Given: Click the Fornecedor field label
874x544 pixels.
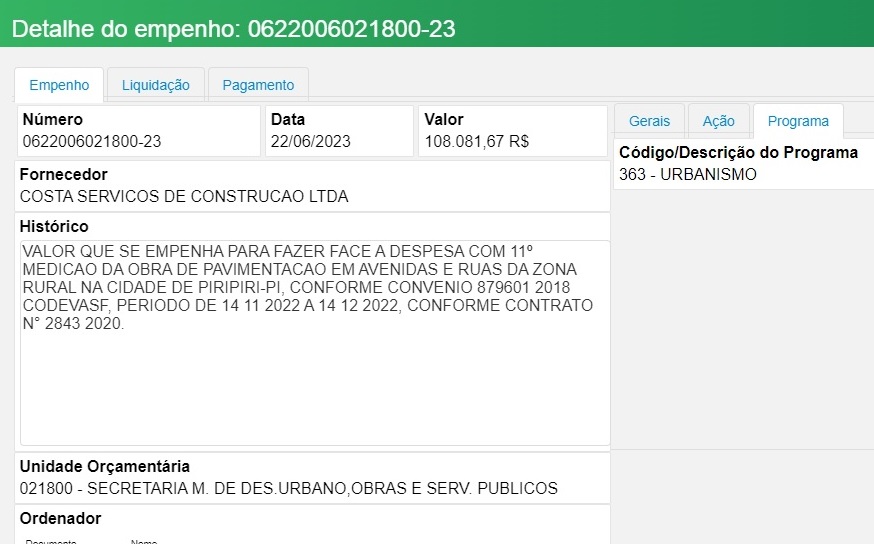Looking at the screenshot, I should click(x=63, y=175).
